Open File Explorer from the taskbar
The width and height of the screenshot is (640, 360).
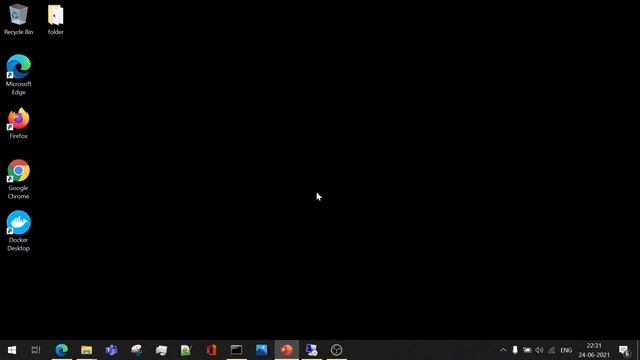click(87, 350)
